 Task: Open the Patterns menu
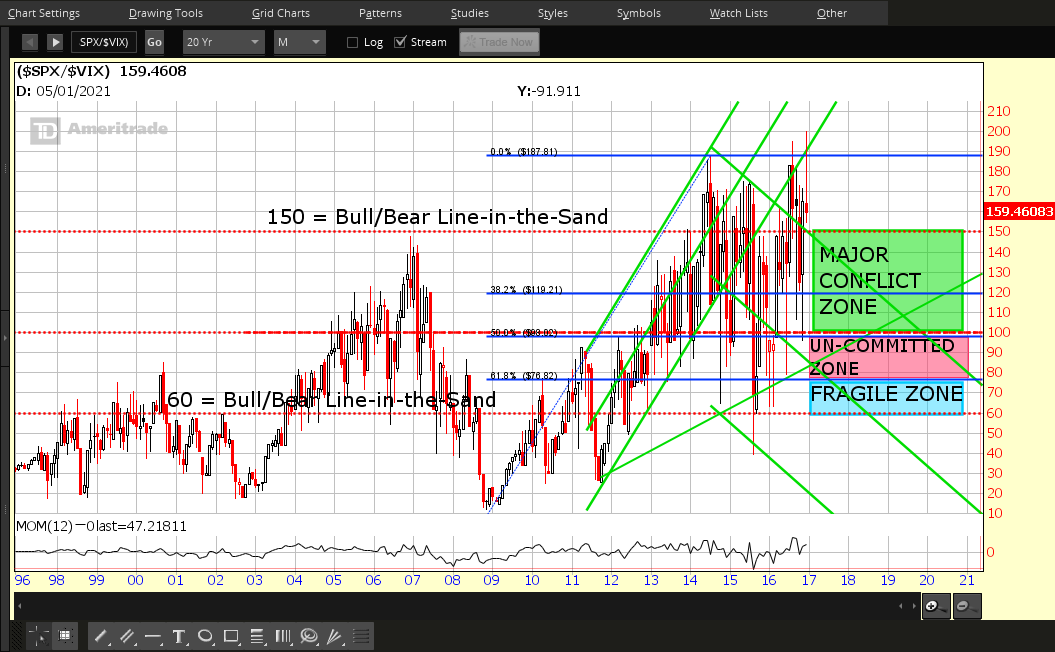(380, 13)
